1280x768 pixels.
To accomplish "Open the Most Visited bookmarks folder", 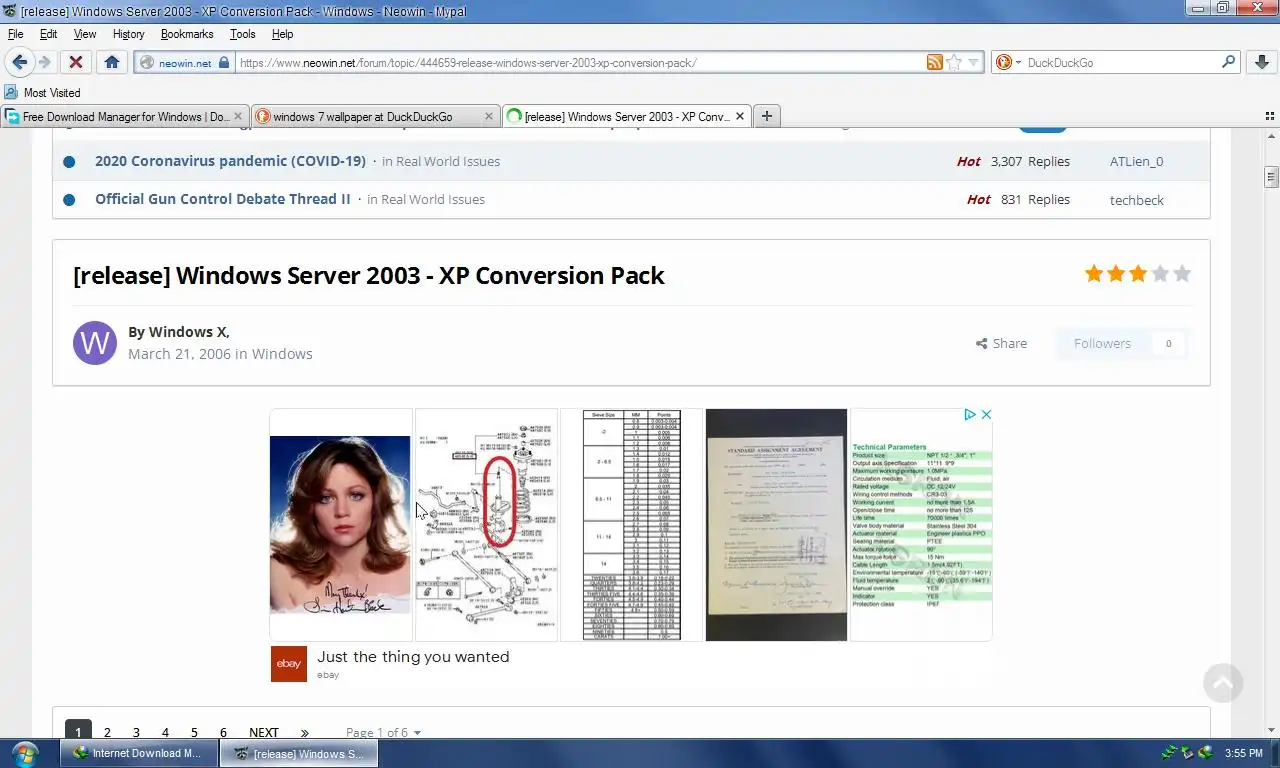I will coord(43,92).
